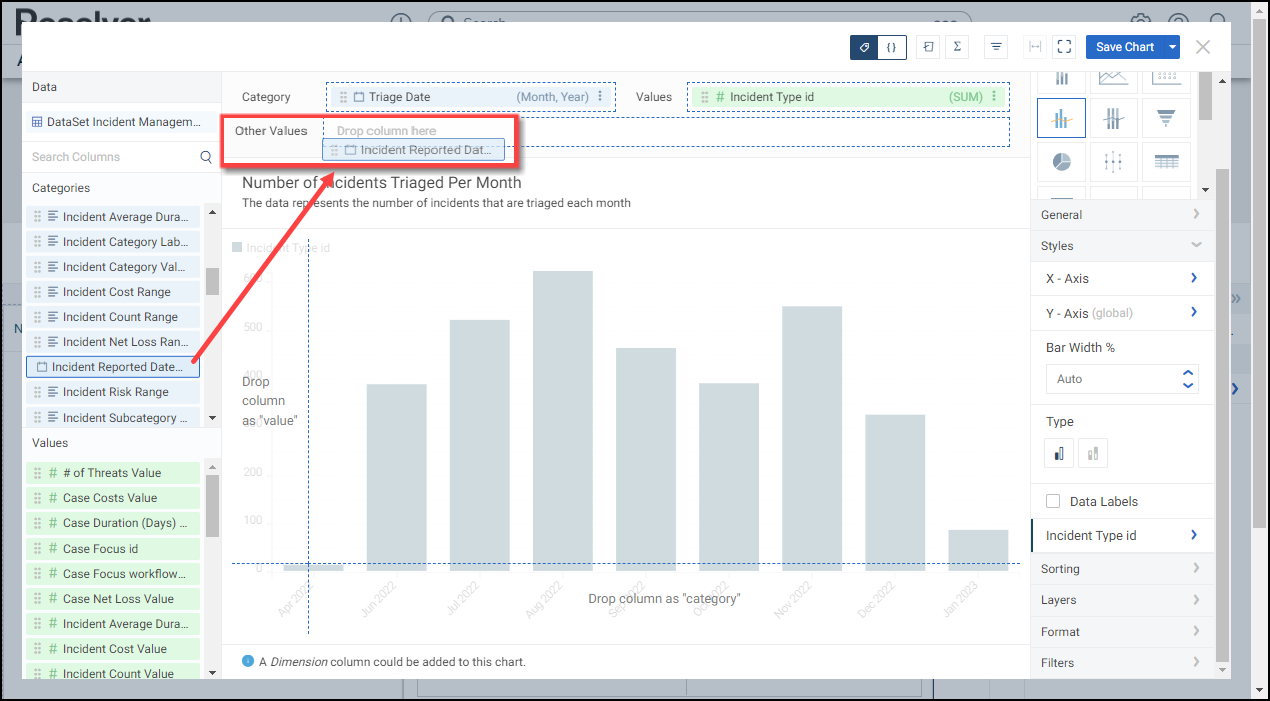1270x701 pixels.
Task: Click the Search Columns input field
Action: [x=110, y=157]
